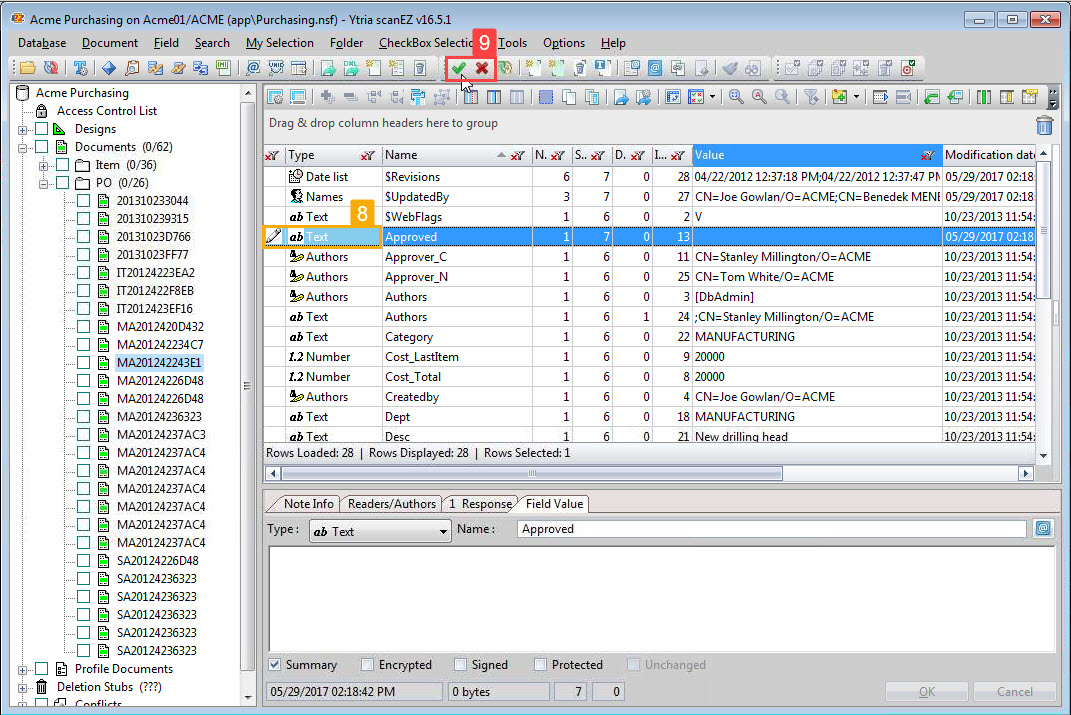Select the zoom-in magnifier icon on the grid toolbar
This screenshot has height=715, width=1071.
[733, 97]
